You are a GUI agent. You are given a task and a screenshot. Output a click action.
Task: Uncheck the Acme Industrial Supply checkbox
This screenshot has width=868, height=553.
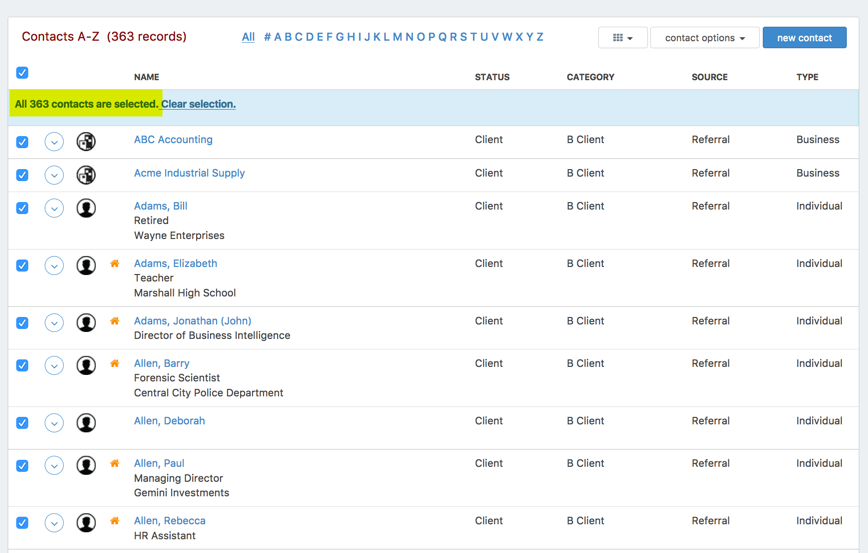[22, 175]
